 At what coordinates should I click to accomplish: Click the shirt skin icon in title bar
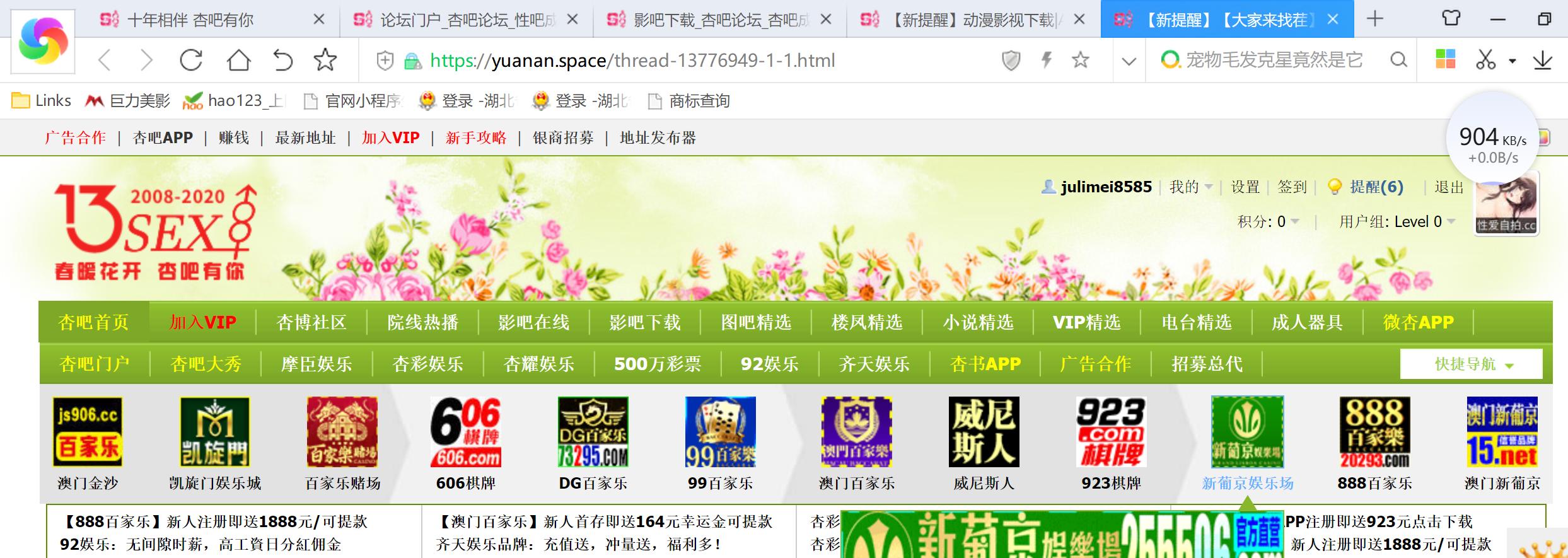click(x=1451, y=18)
